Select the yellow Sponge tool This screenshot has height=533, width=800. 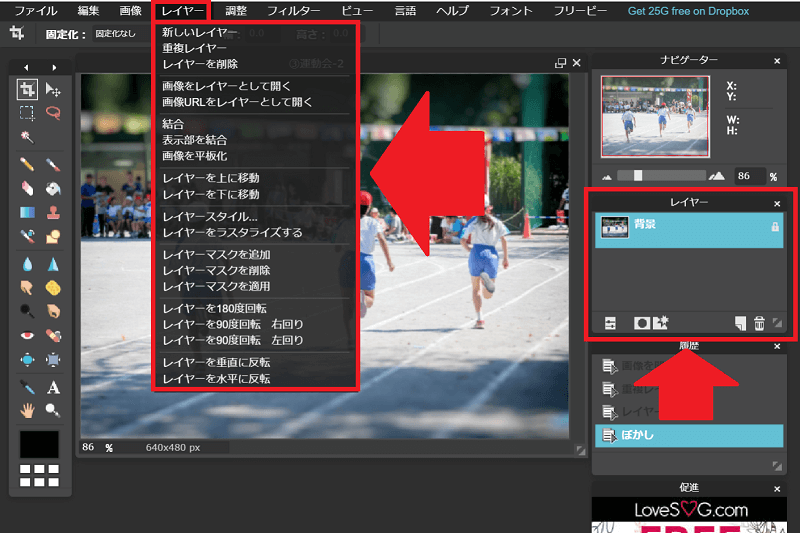pos(53,288)
